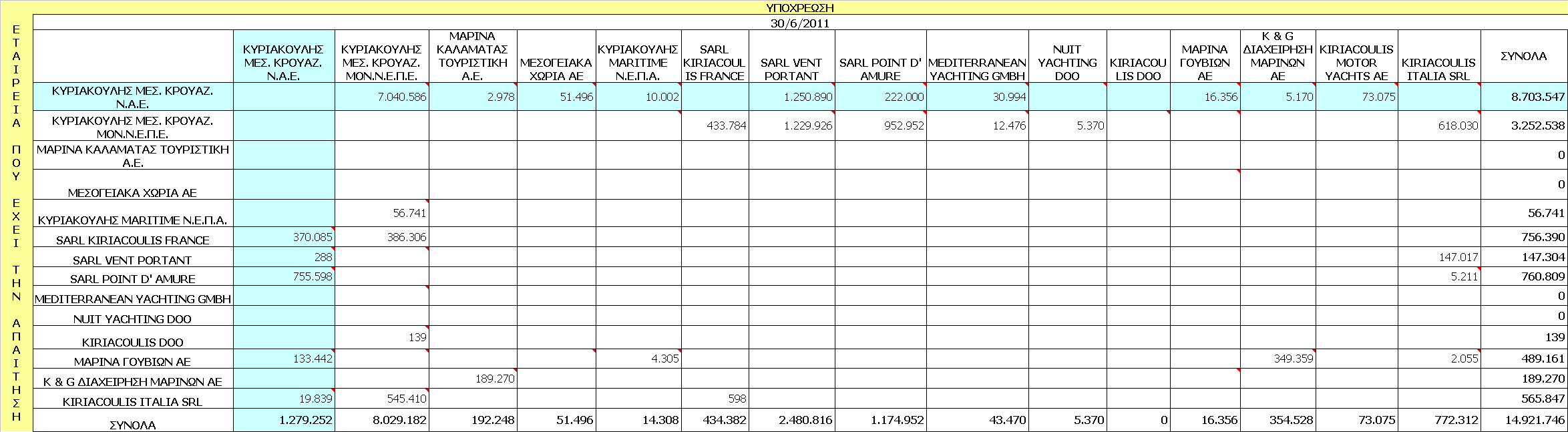Click the row total 3.252.538

(x=1524, y=126)
